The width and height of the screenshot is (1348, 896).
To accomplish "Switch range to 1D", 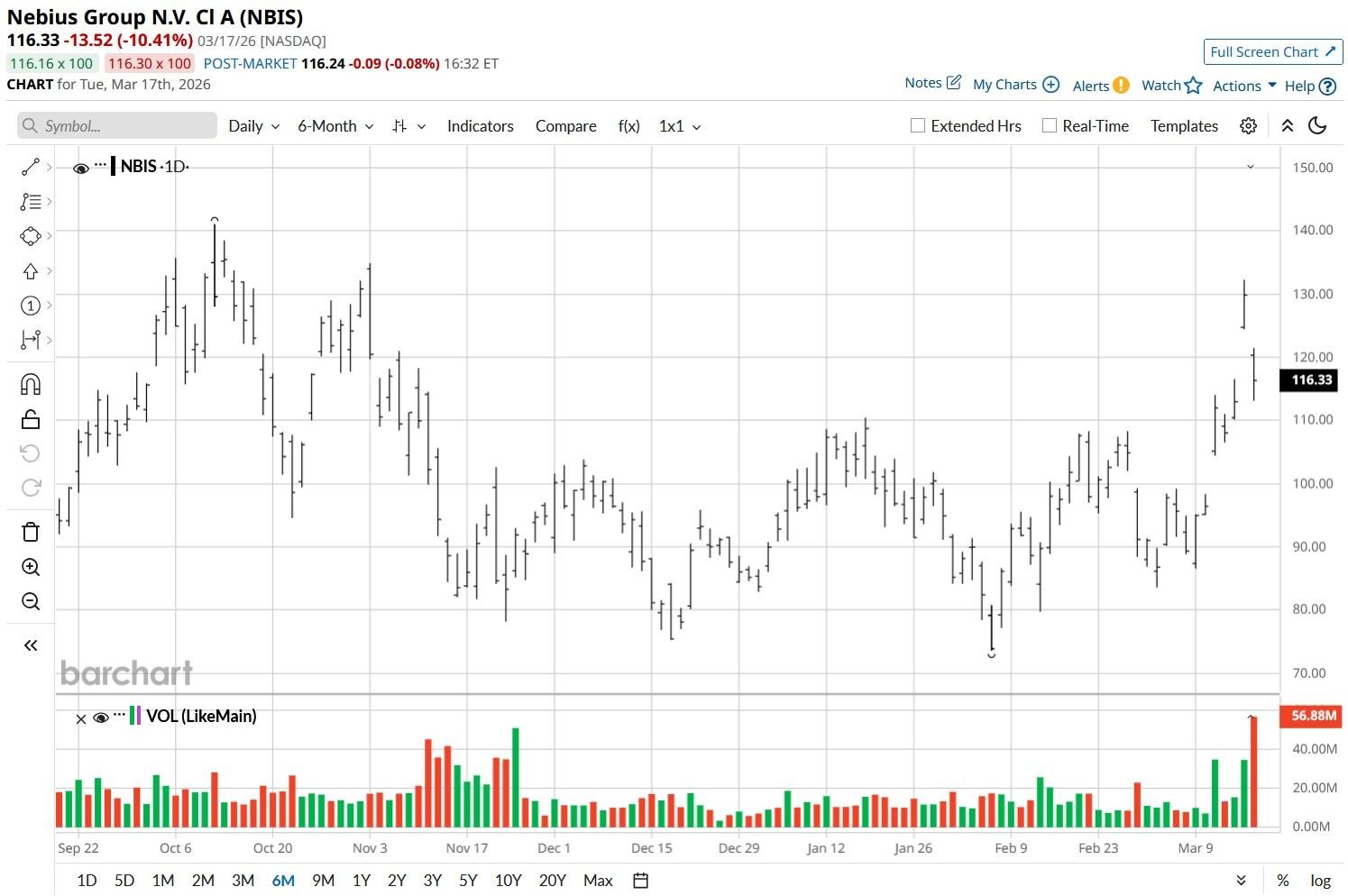I will [x=87, y=881].
